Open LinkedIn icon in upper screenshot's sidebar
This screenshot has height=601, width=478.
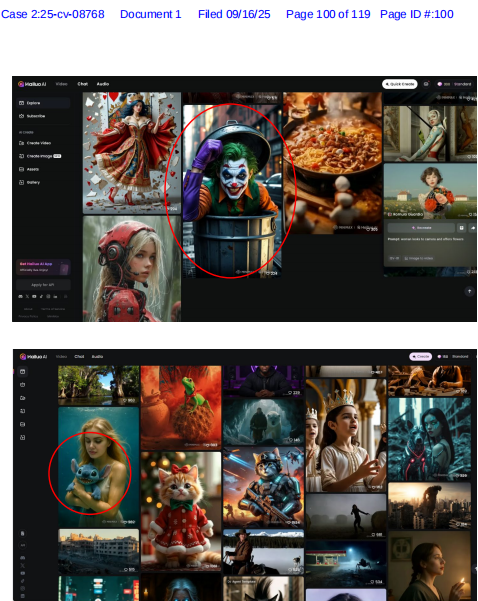(x=55, y=296)
